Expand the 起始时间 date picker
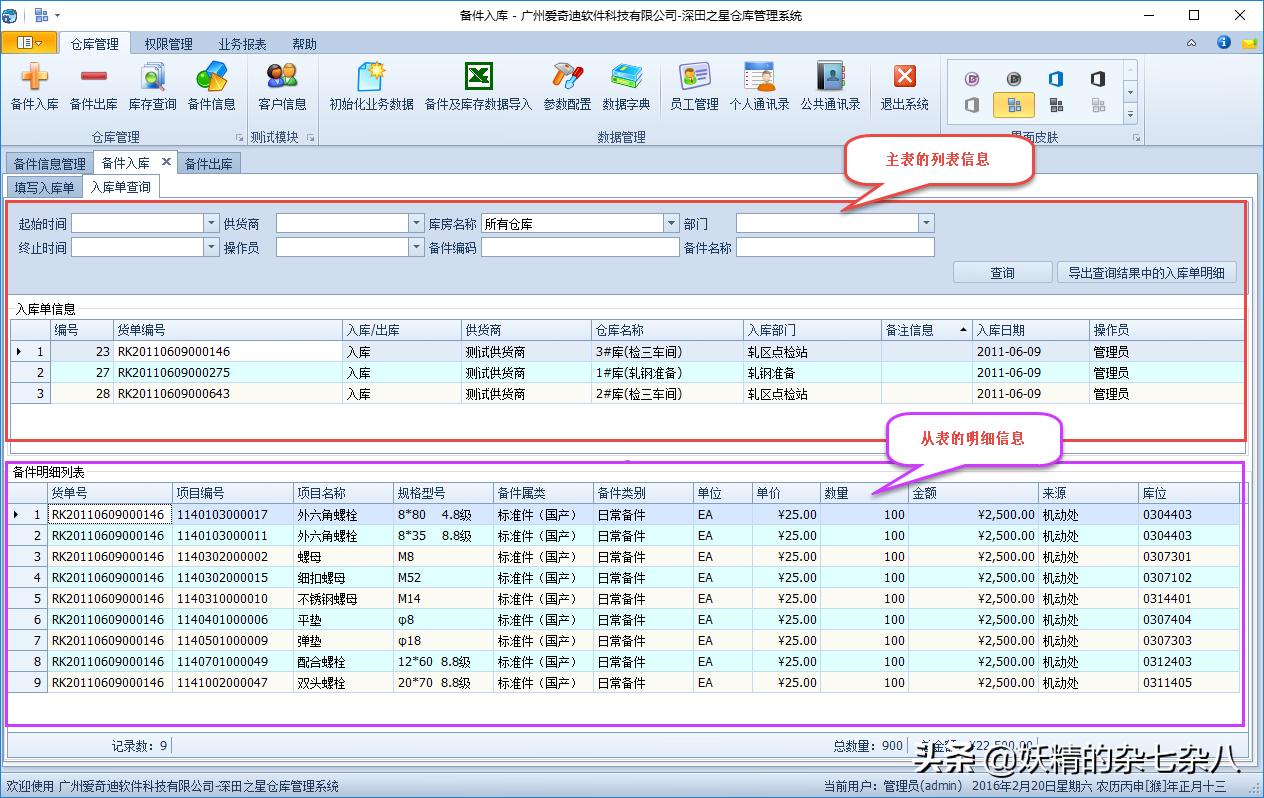This screenshot has height=798, width=1264. (x=209, y=222)
